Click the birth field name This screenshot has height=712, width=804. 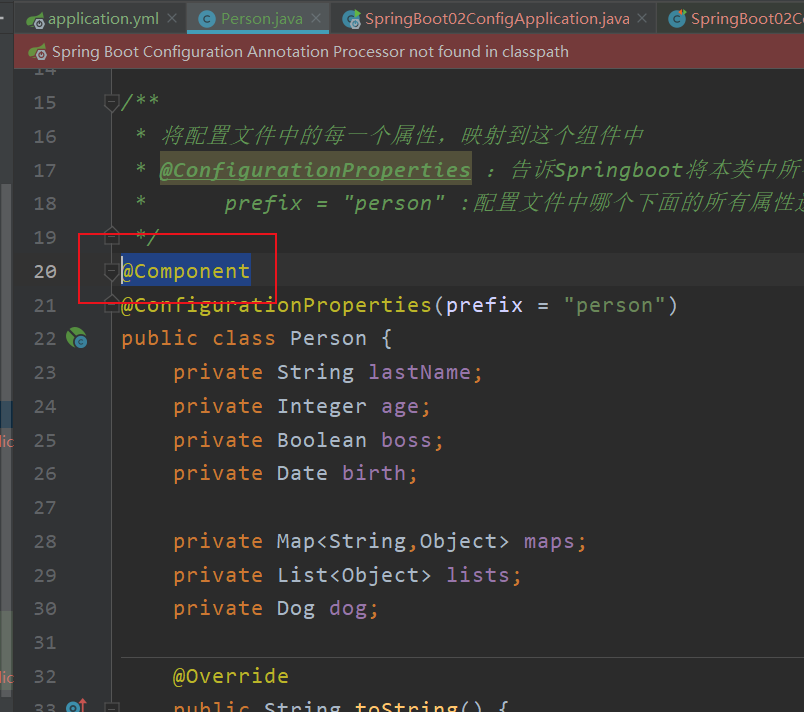tap(374, 473)
